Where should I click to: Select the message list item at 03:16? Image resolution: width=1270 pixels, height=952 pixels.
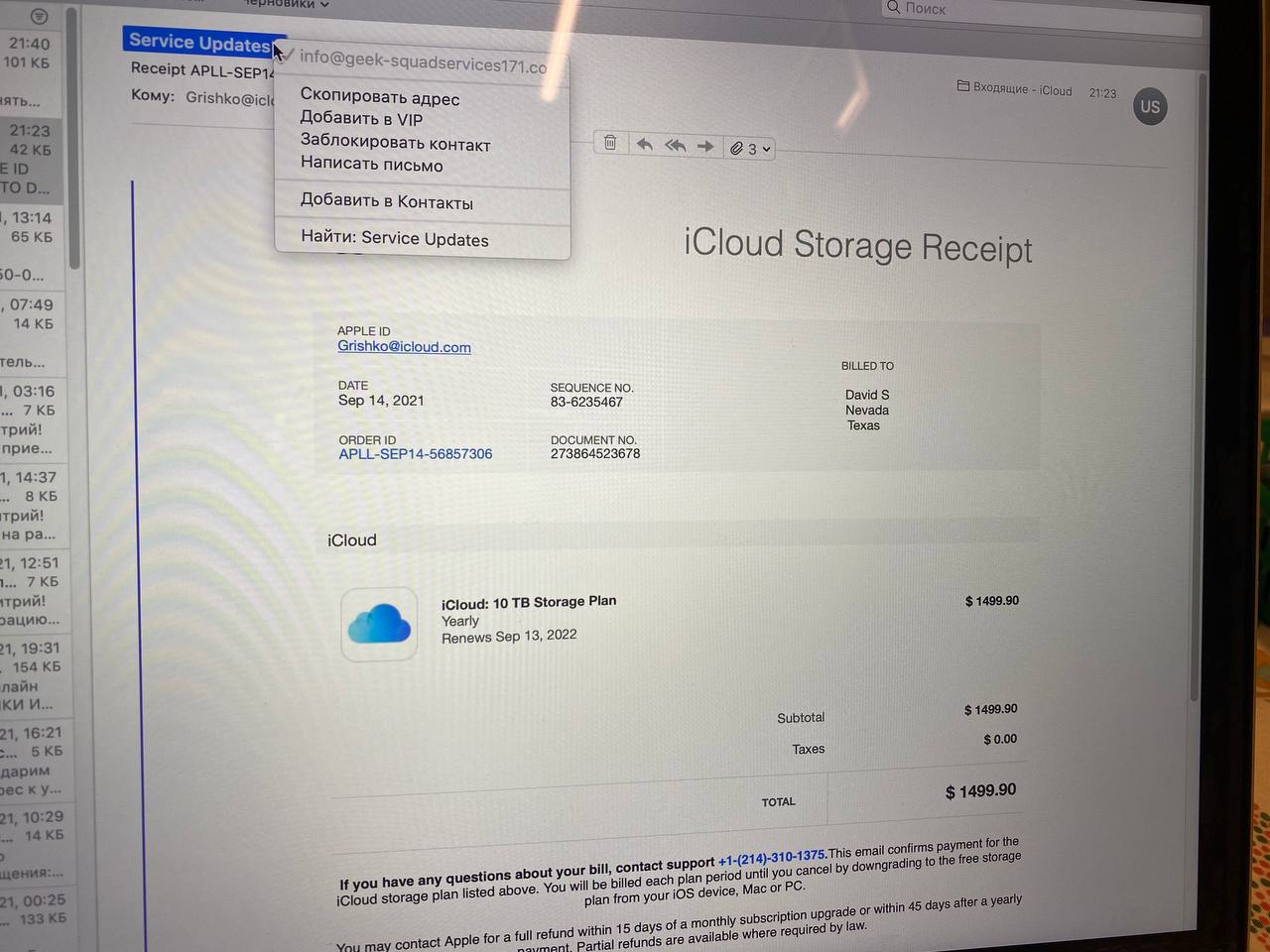(32, 419)
